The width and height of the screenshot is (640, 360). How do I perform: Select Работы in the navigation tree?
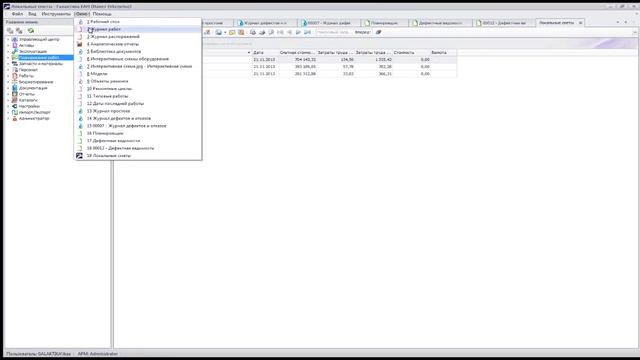[x=26, y=76]
